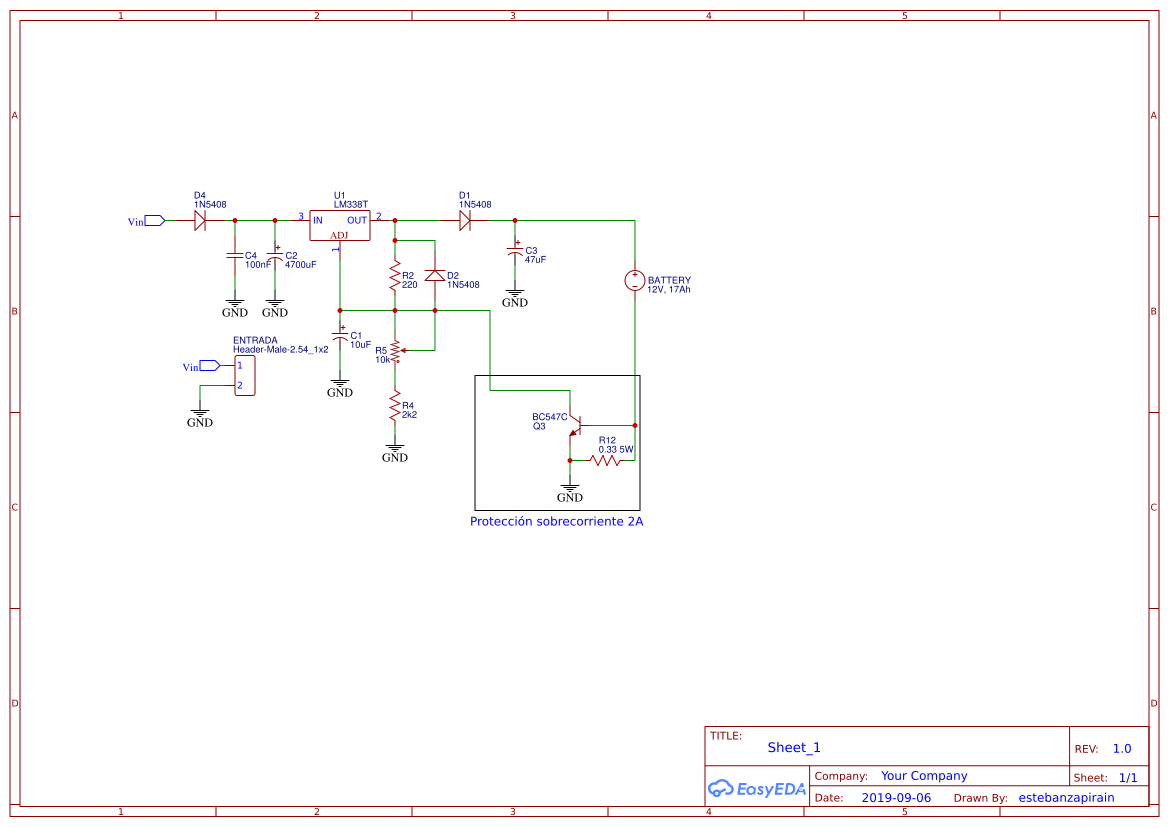
Task: Click the EasyEDA cloud logo
Action: [x=720, y=789]
